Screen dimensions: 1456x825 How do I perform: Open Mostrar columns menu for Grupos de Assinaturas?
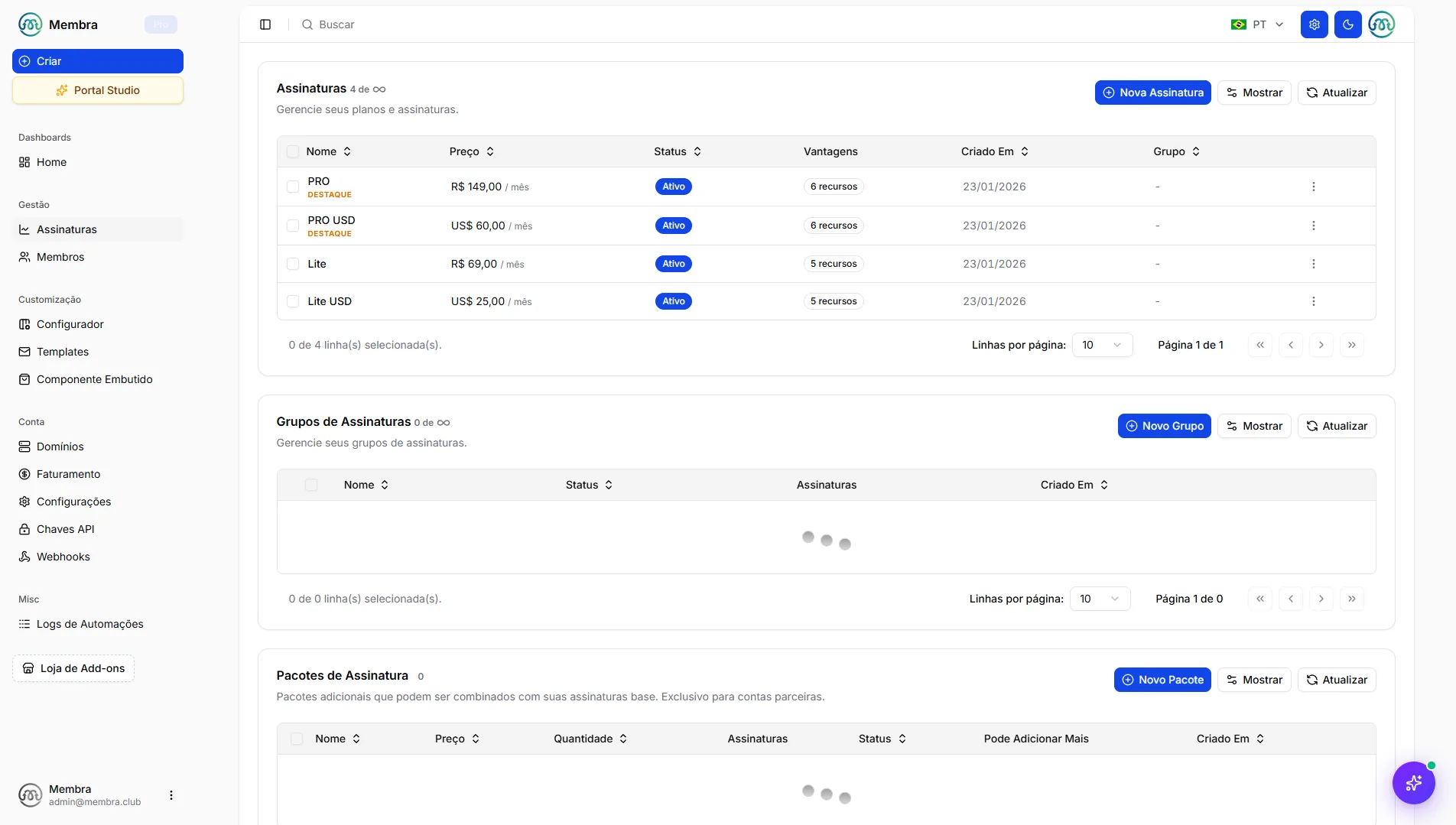(1254, 426)
